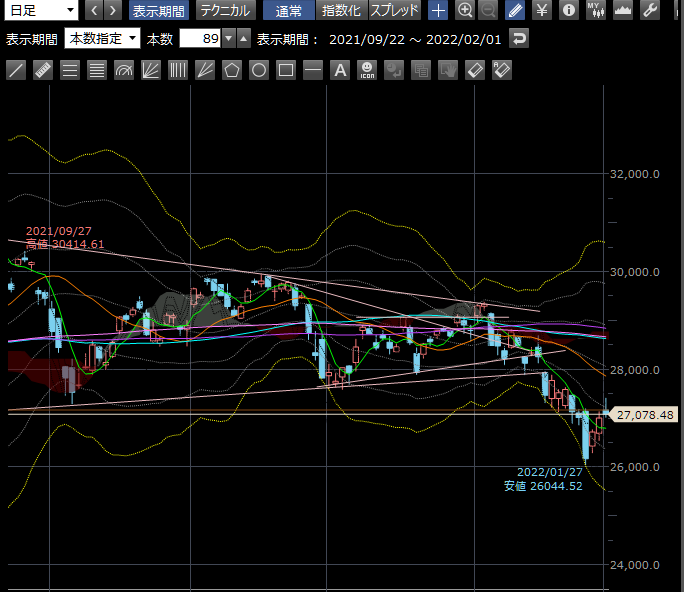Screen dimensions: 684x592
Task: Open the 表示期間 tab
Action: [x=158, y=11]
